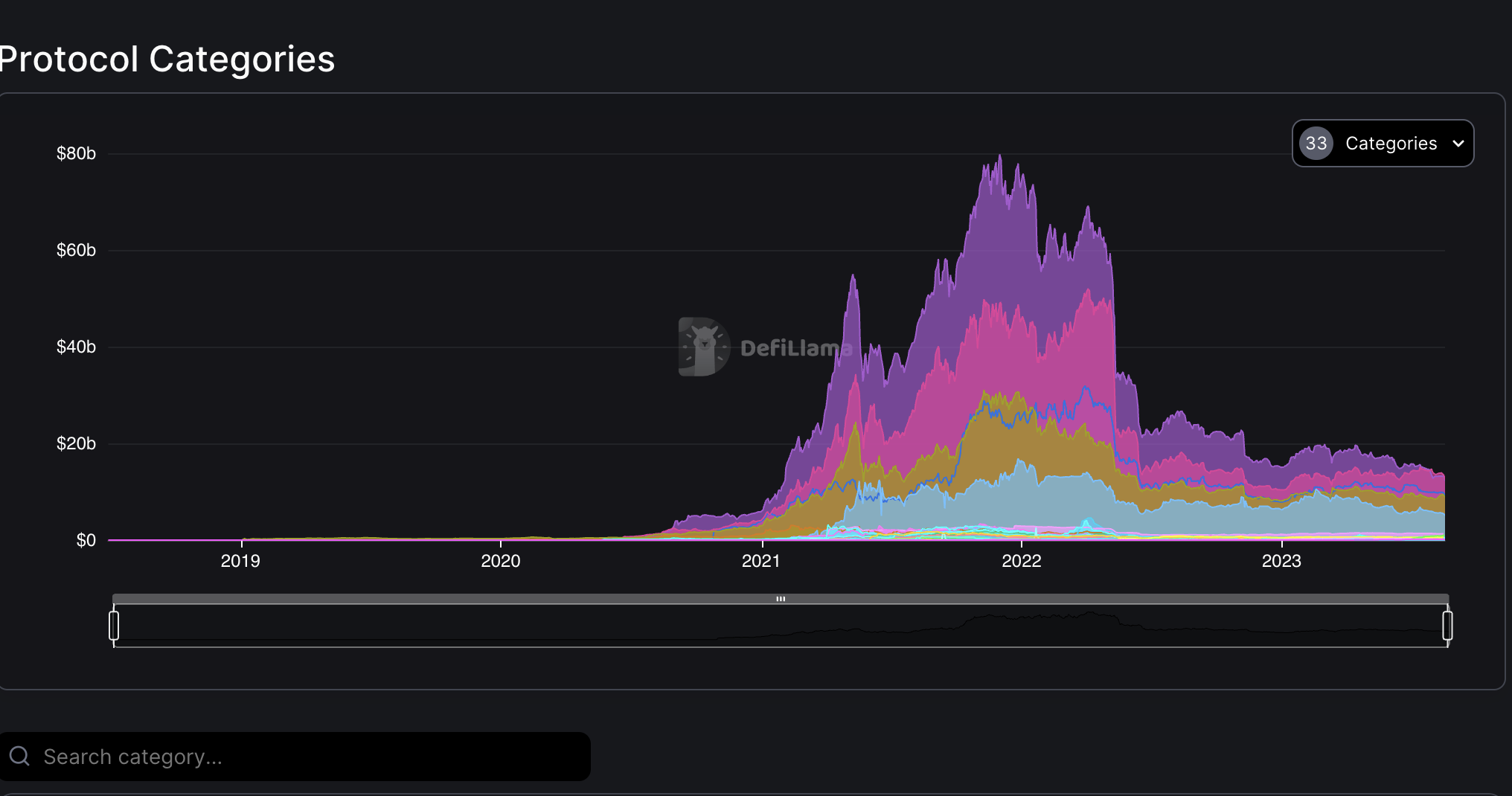Click the $0 y-axis label
This screenshot has height=796, width=1512.
pos(86,540)
